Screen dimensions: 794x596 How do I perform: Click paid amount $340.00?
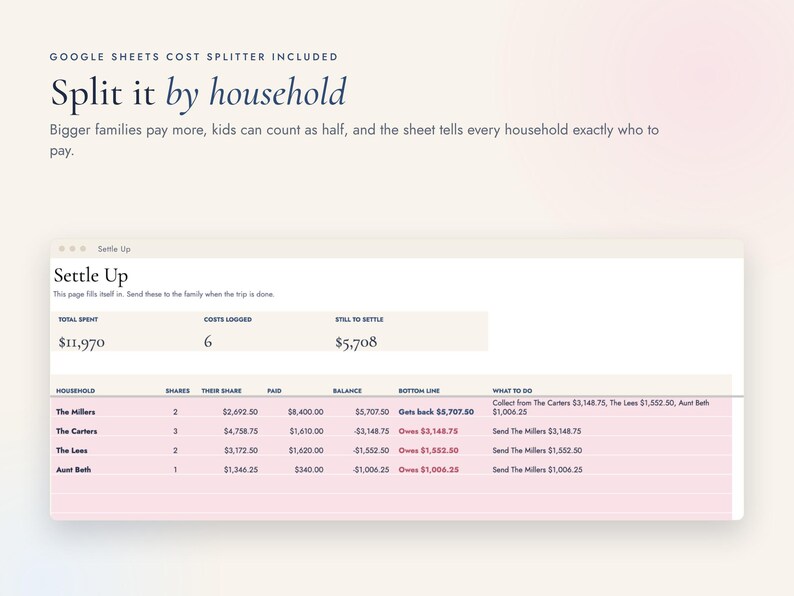[x=309, y=470]
